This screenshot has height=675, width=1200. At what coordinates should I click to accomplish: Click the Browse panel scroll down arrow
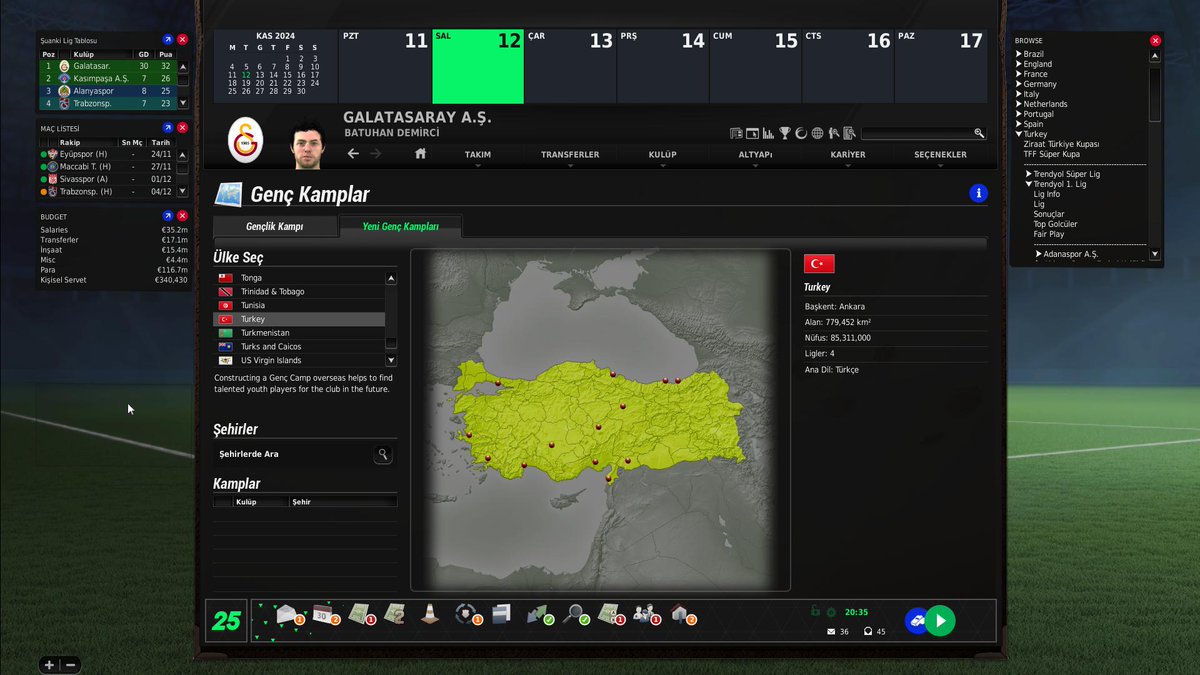coord(1155,254)
